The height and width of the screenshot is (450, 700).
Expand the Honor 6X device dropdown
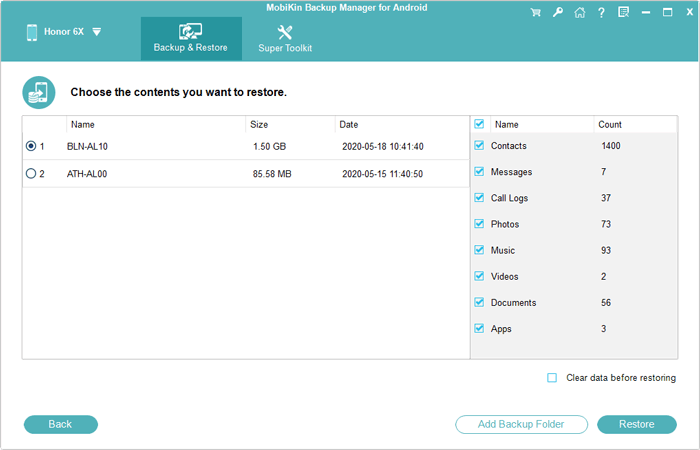tap(96, 32)
